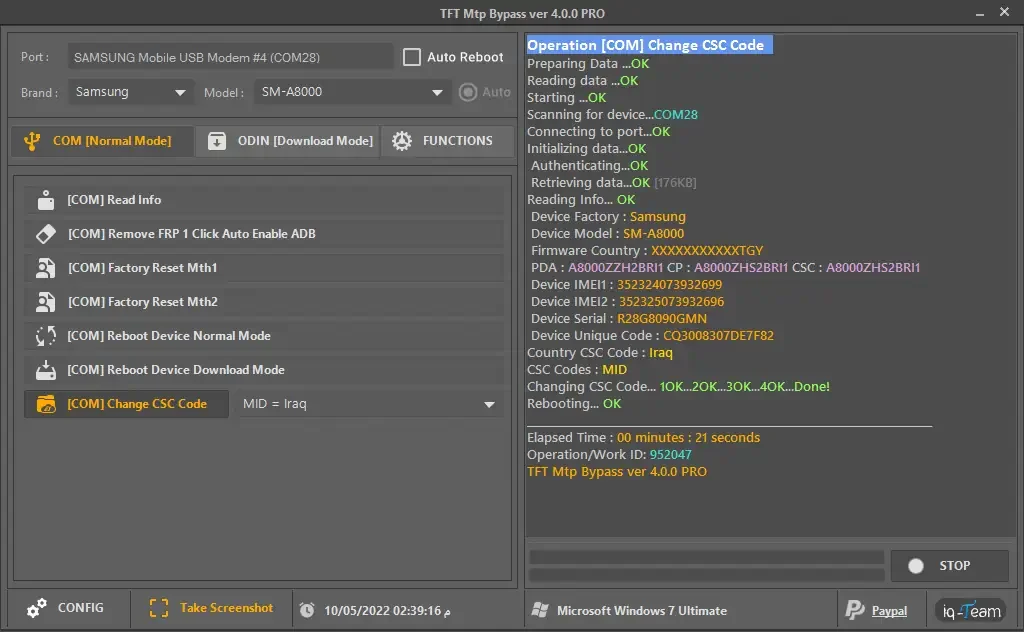Open the MID = Iraq CSC dropdown
The image size is (1024, 632).
[370, 404]
